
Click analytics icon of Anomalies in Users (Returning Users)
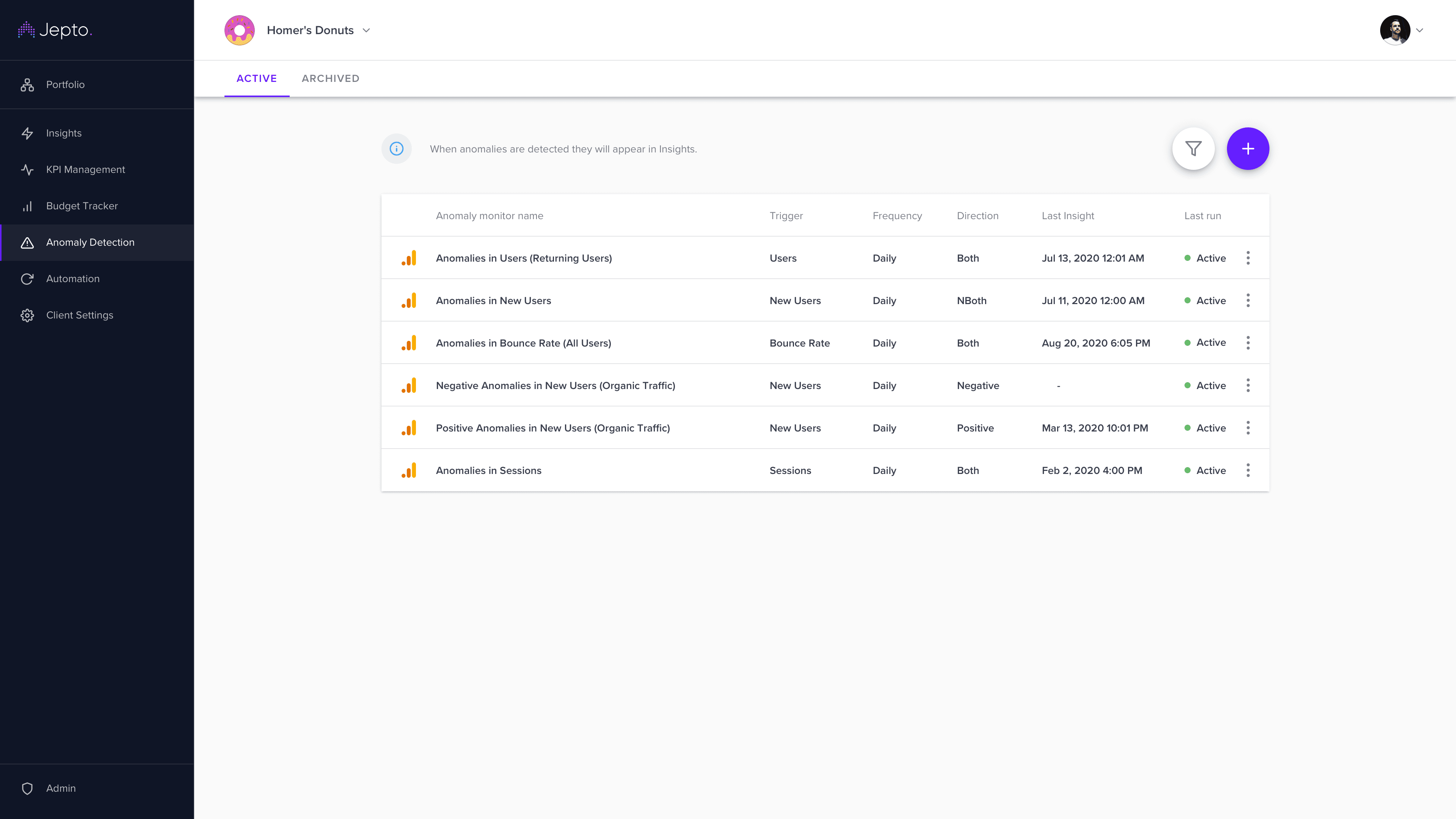click(409, 258)
